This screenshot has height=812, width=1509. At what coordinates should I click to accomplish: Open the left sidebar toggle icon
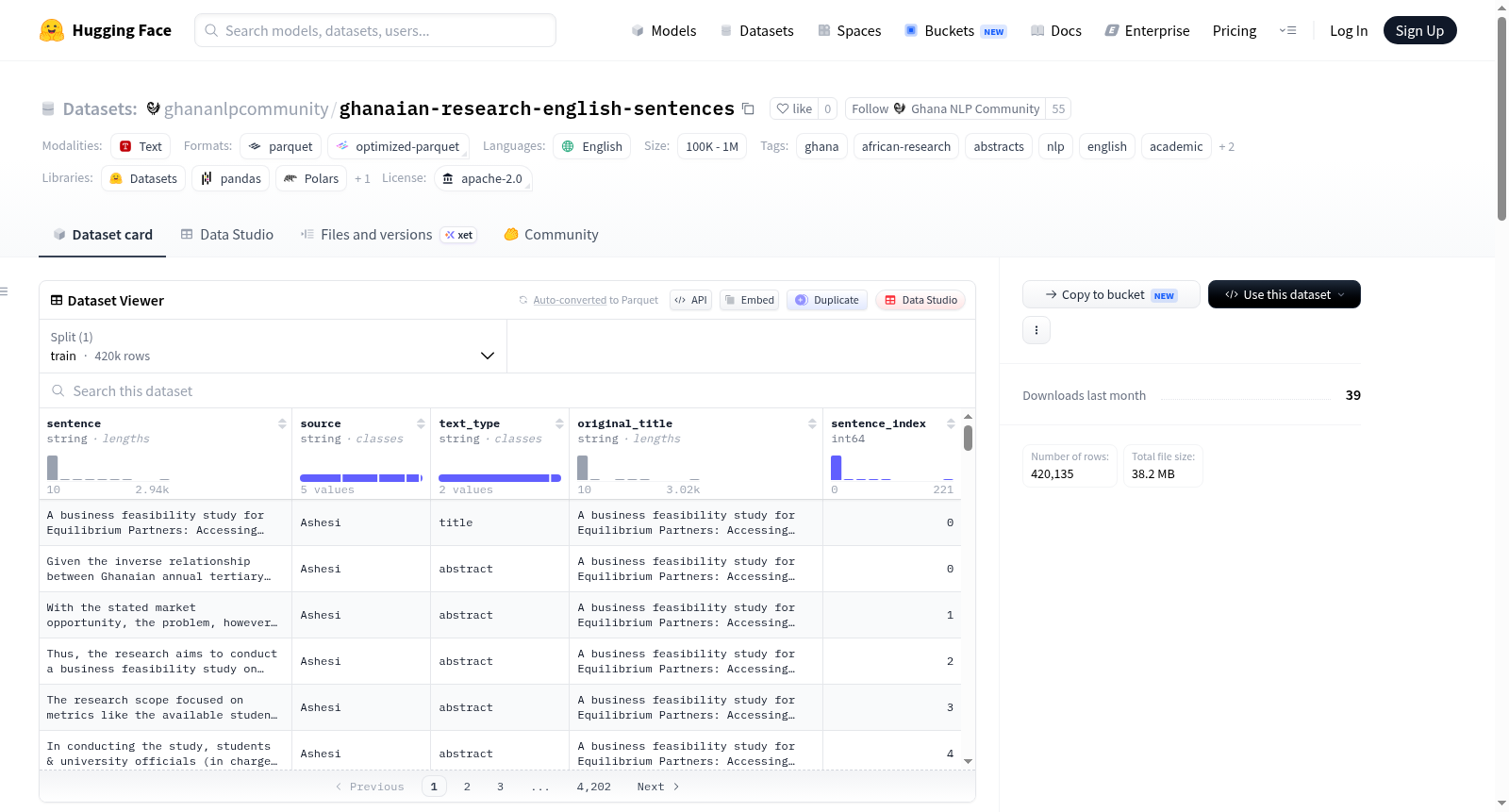(5, 291)
